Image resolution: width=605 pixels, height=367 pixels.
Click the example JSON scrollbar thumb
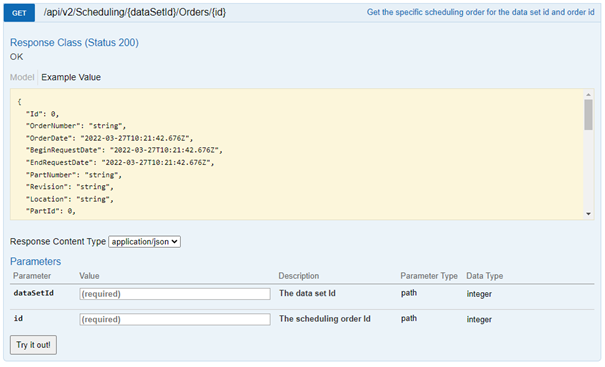point(588,115)
